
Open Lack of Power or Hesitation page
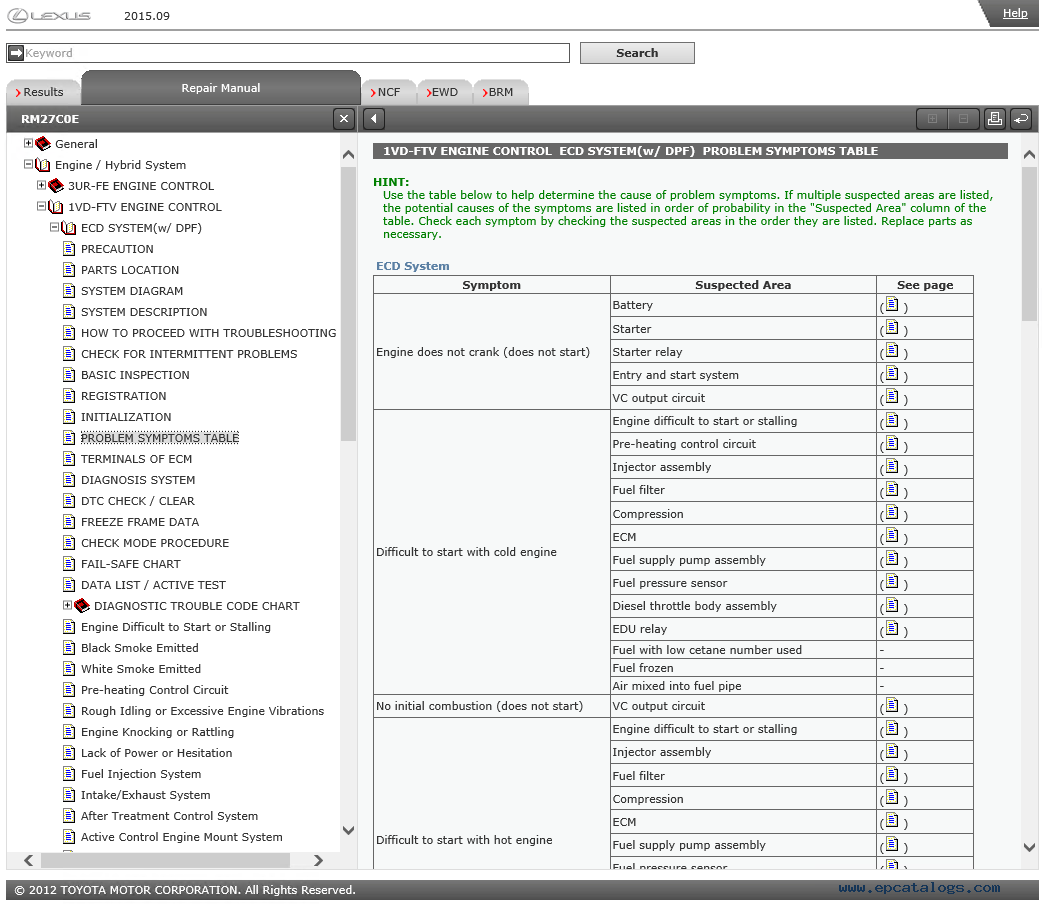[x=156, y=753]
